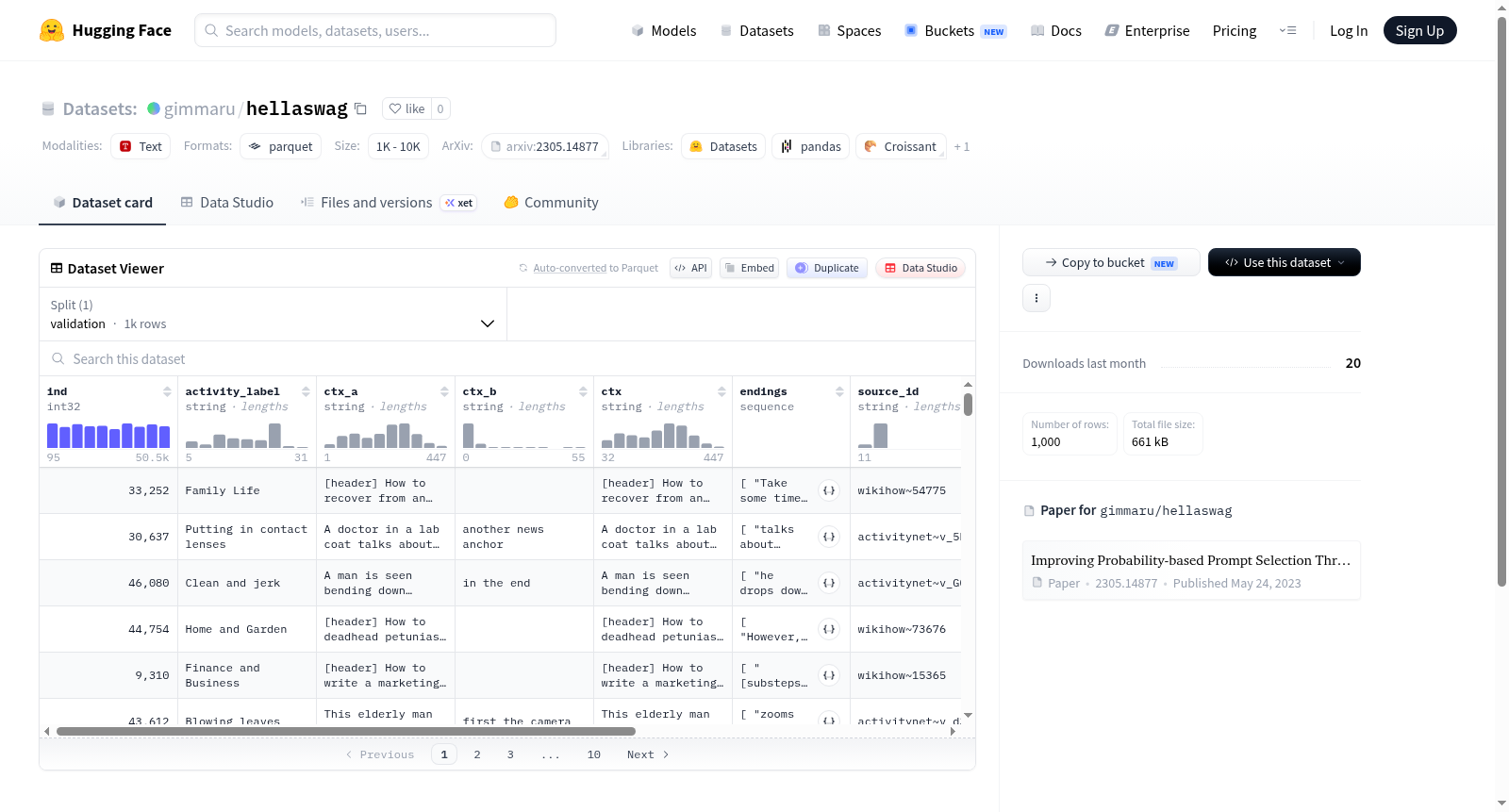The image size is (1509, 812).
Task: Switch to the Data Studio tab
Action: pyautogui.click(x=227, y=203)
